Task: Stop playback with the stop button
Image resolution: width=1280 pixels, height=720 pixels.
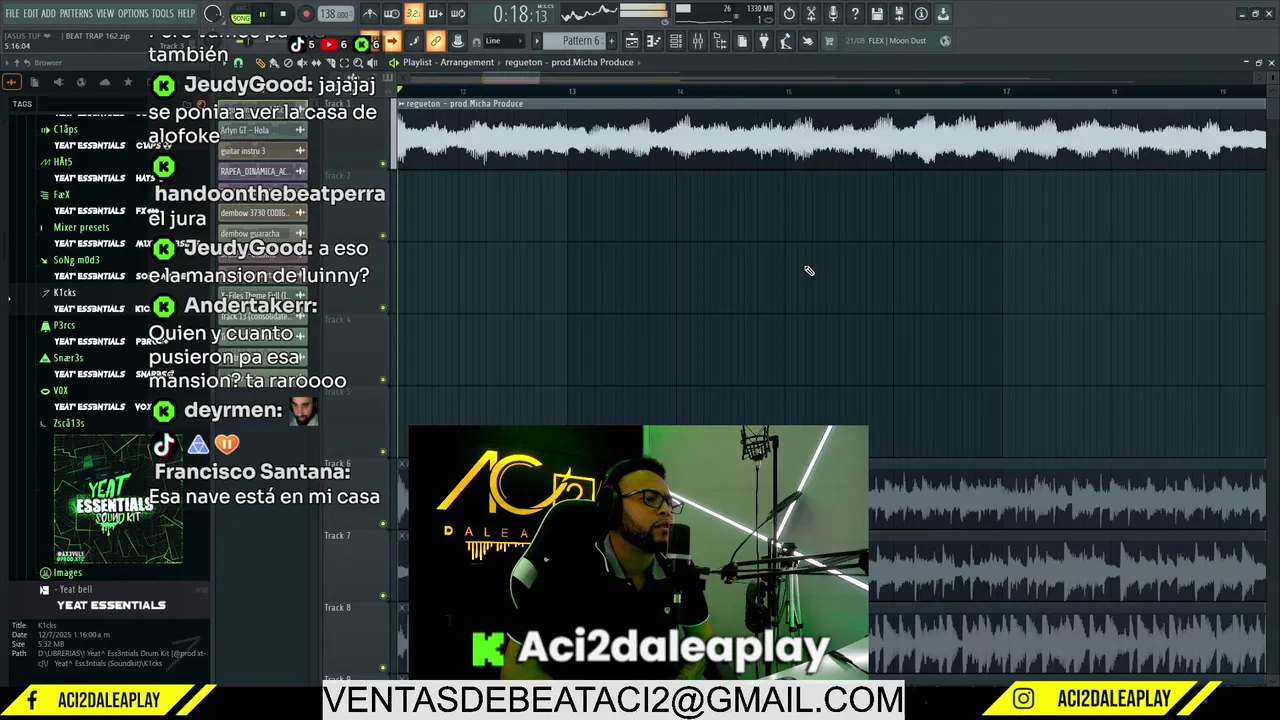Action: click(x=284, y=14)
